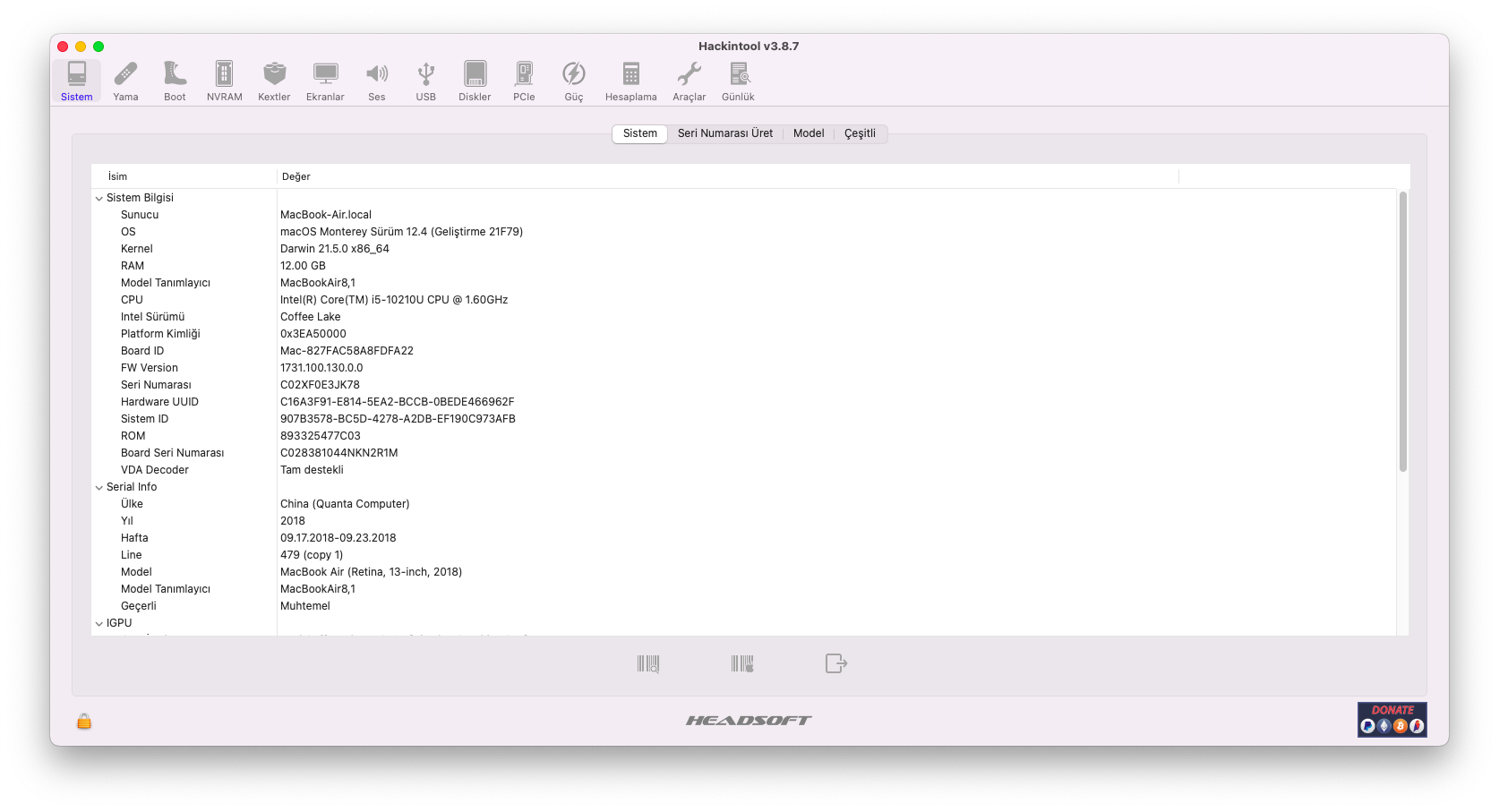Collapse the IGPU group
The width and height of the screenshot is (1499, 812).
(x=99, y=624)
